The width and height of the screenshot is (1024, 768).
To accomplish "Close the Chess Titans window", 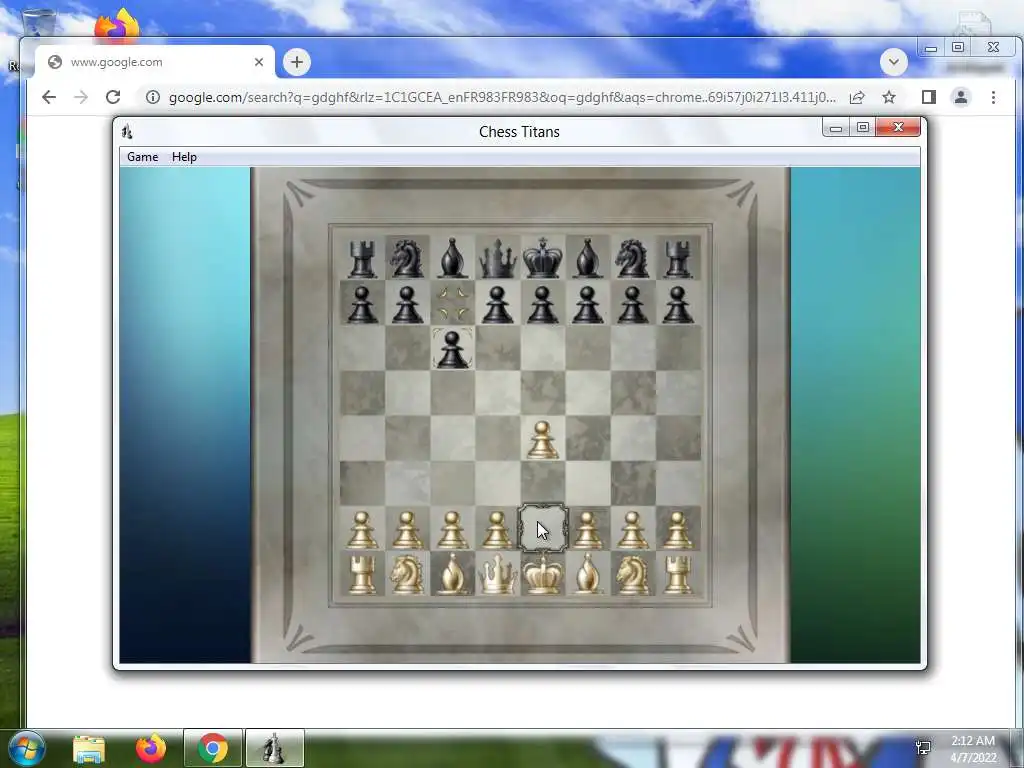I will point(898,127).
